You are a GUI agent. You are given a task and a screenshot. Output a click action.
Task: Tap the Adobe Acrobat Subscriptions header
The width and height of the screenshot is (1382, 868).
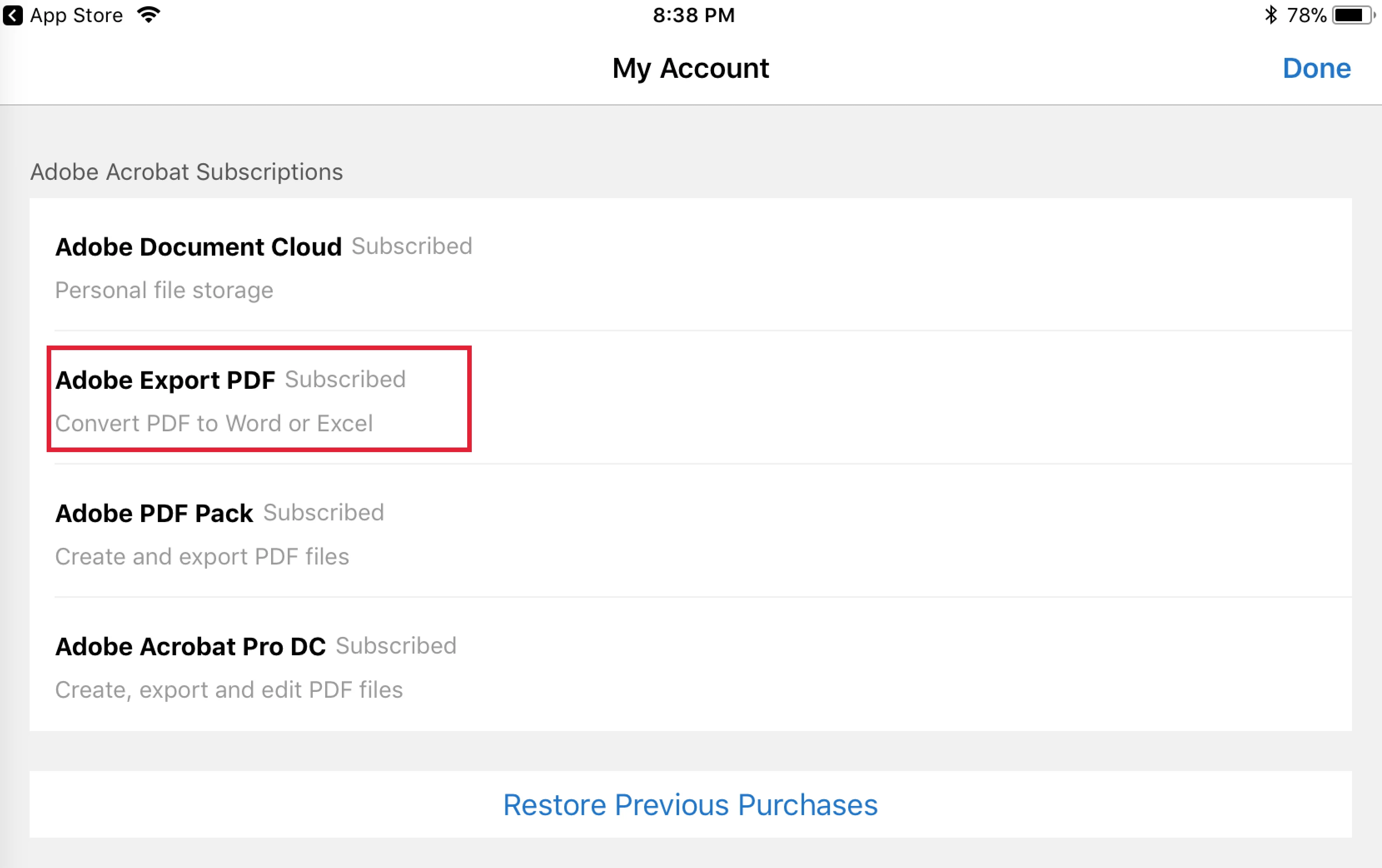[x=187, y=172]
